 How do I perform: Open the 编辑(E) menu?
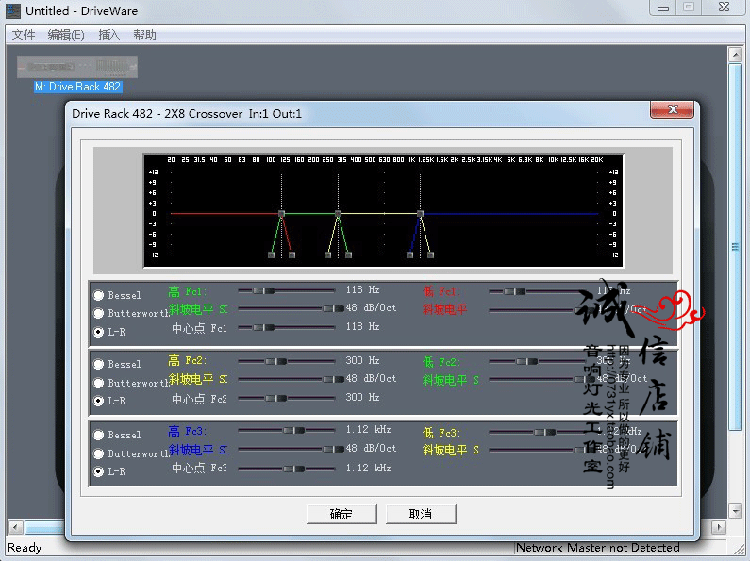[x=66, y=35]
